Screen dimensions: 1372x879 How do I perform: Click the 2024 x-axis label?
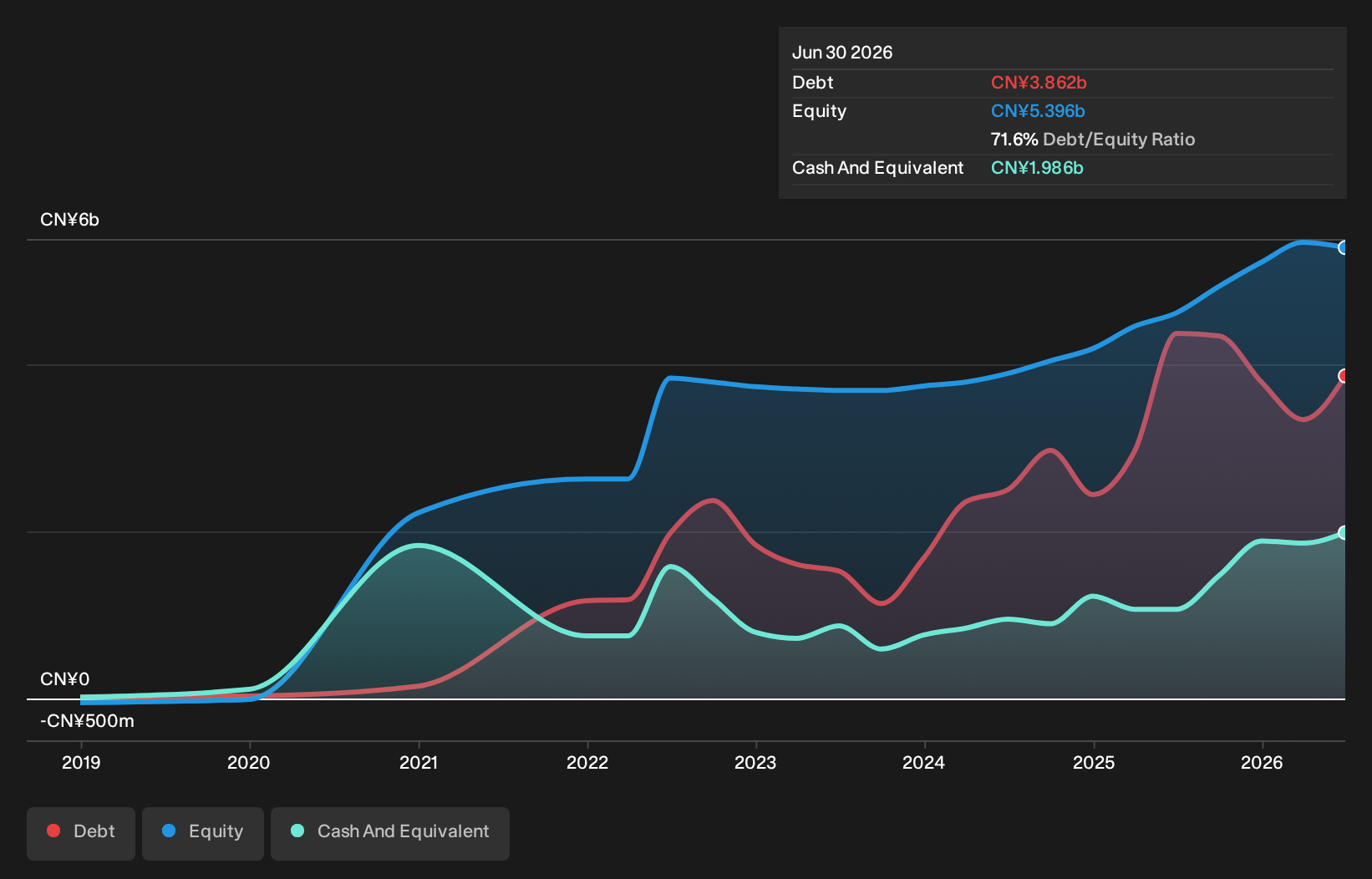924,763
